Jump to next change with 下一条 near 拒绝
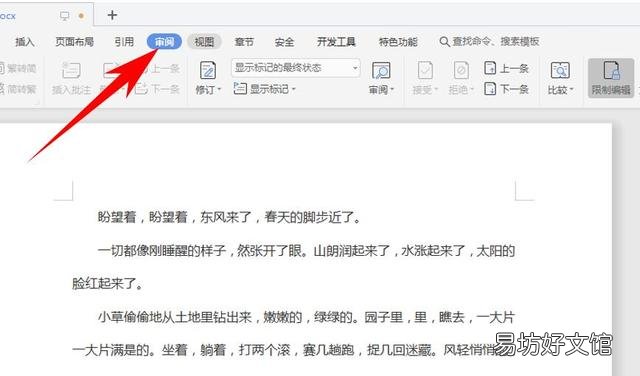 coord(507,89)
